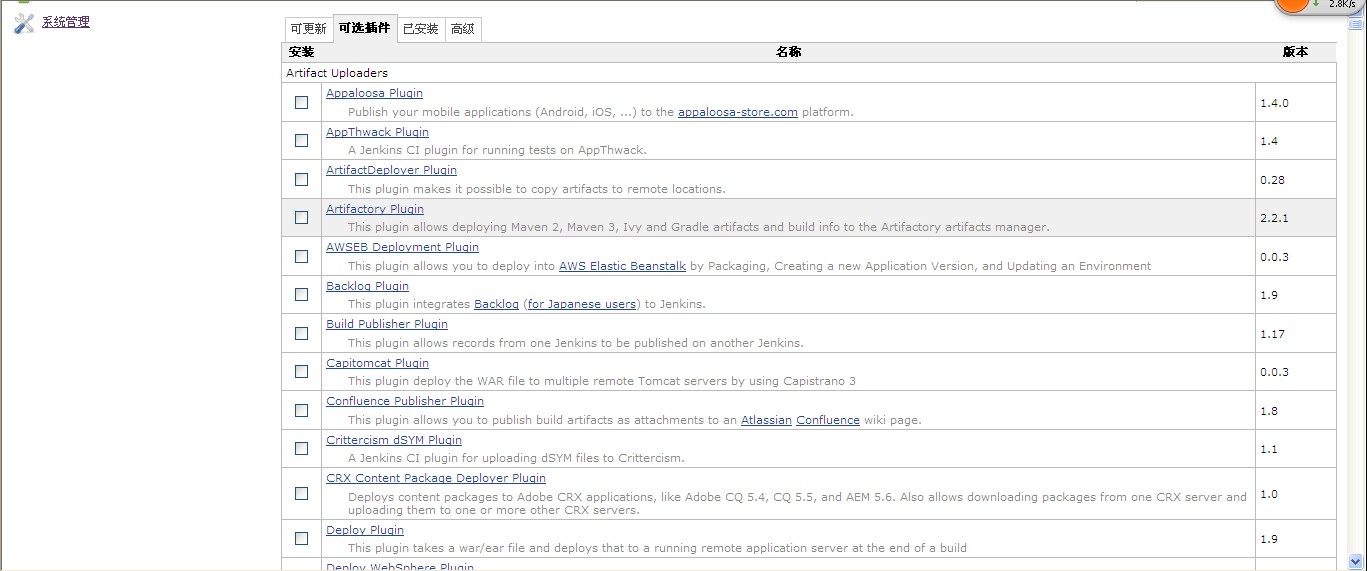Click the Backlog description link
The height and width of the screenshot is (571, 1367).
pos(496,304)
